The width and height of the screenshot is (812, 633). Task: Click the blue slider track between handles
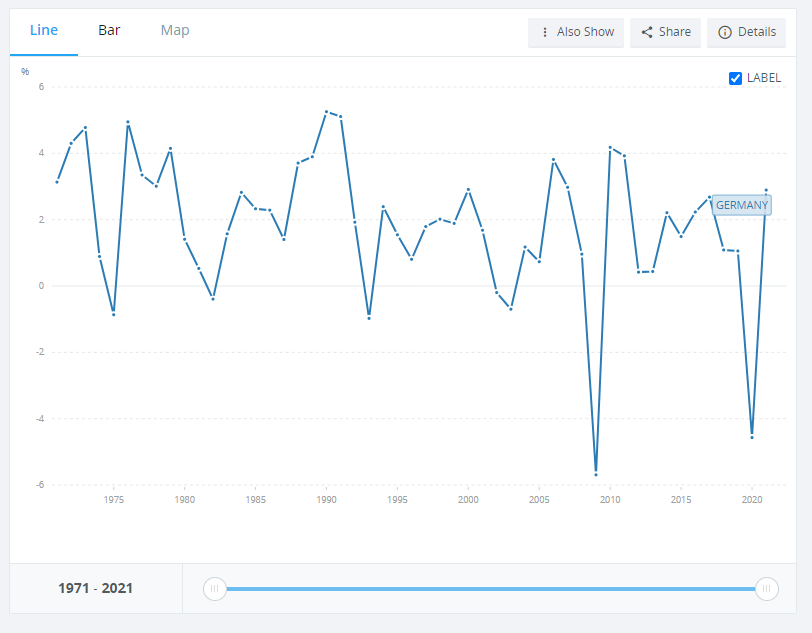[x=490, y=589]
